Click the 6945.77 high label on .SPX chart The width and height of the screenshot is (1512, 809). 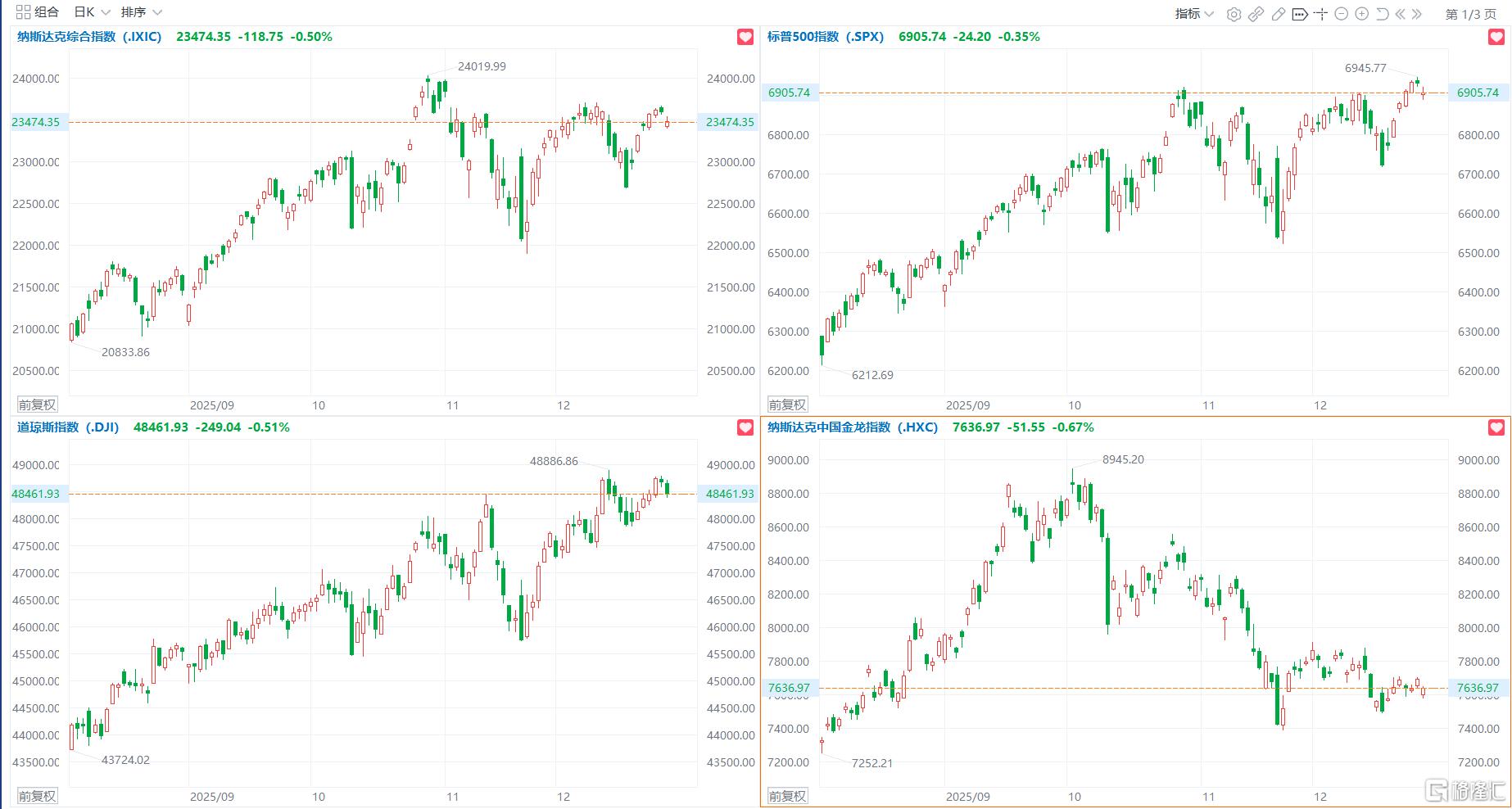(1365, 68)
